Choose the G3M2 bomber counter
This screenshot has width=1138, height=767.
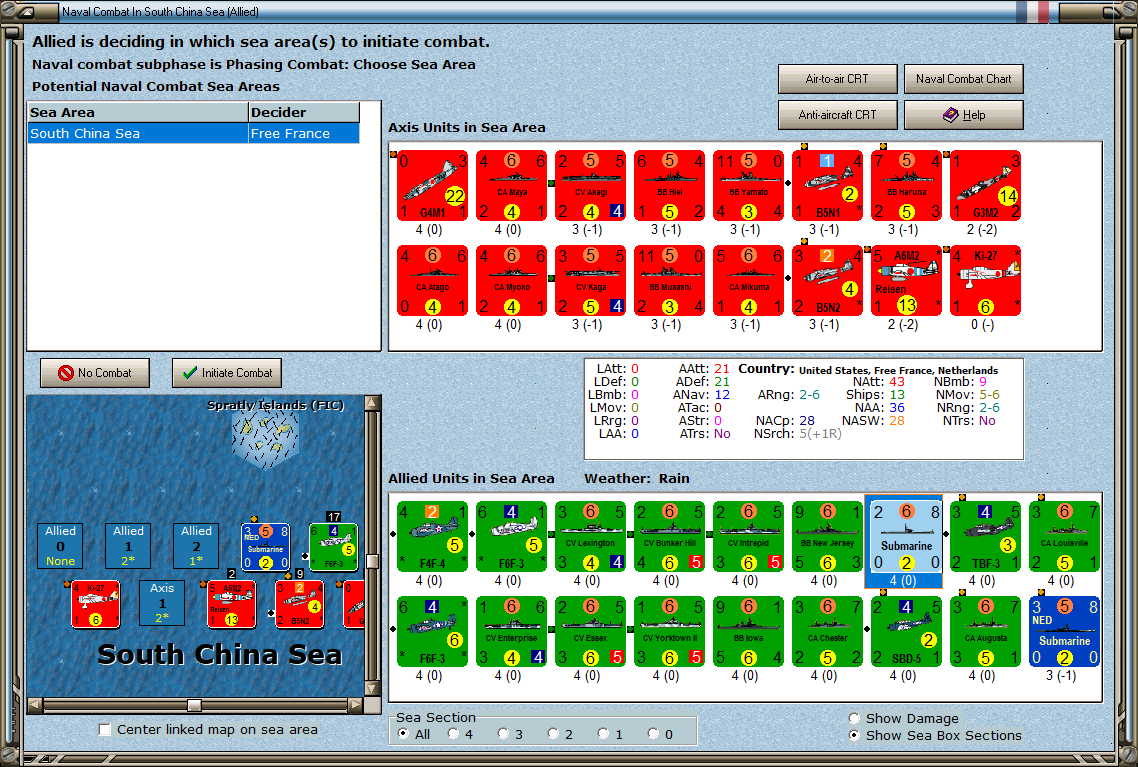tap(986, 185)
